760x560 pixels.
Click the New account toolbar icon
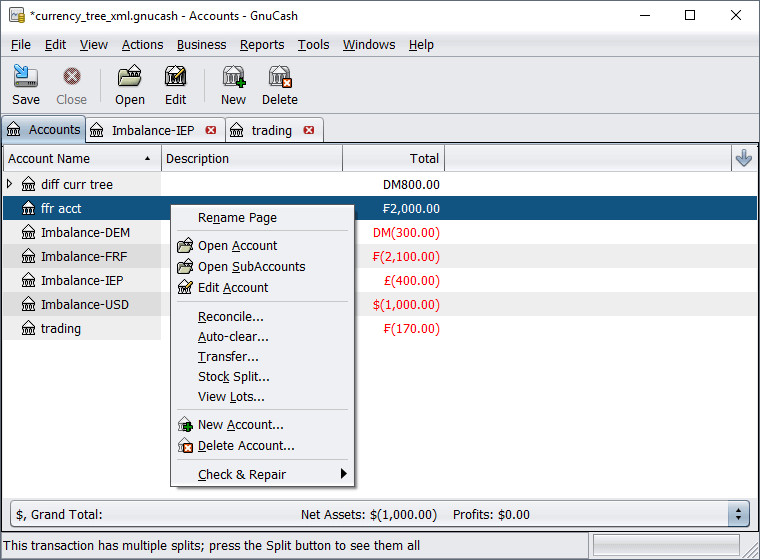pos(233,85)
